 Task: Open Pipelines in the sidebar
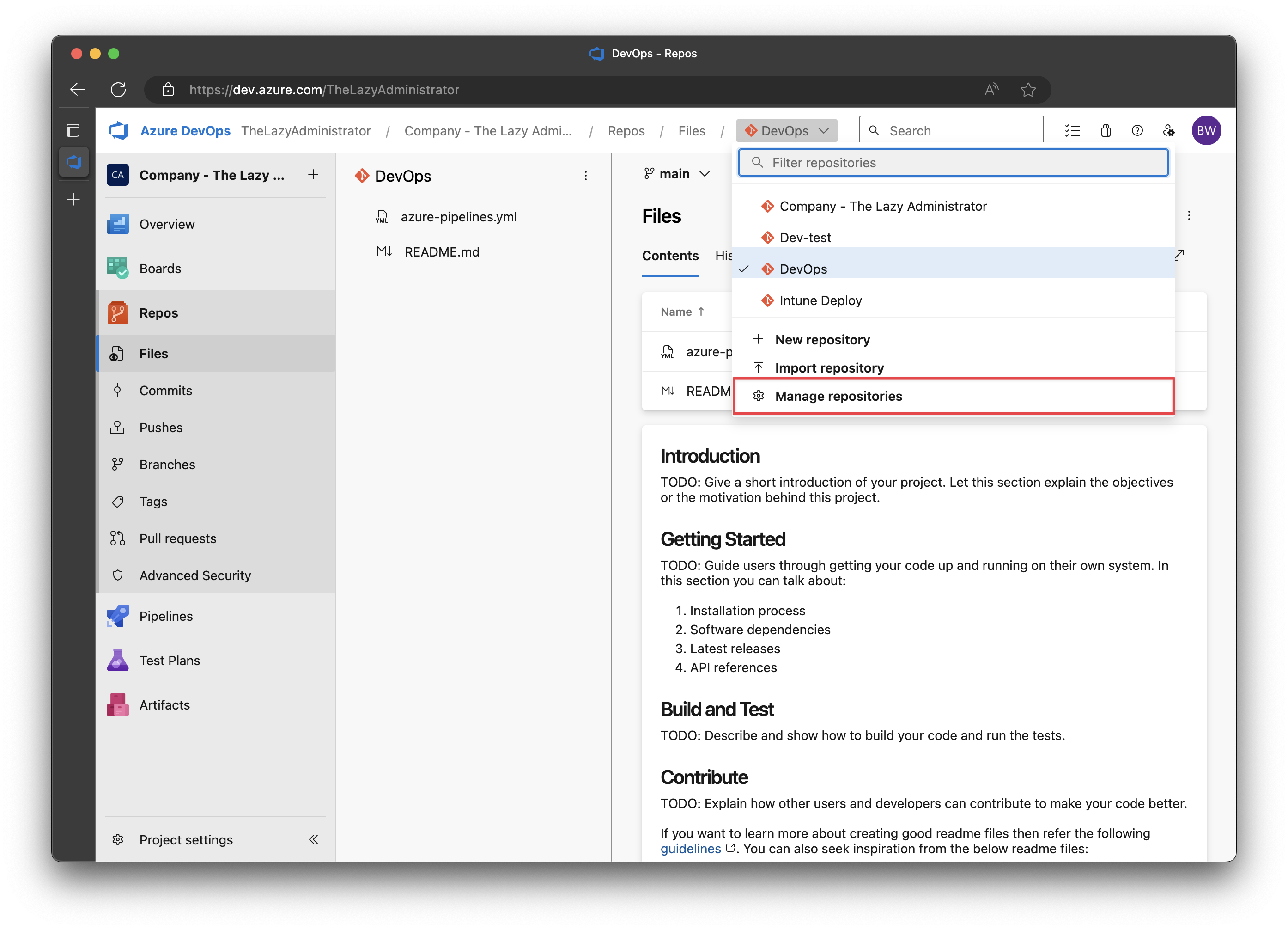(x=216, y=617)
